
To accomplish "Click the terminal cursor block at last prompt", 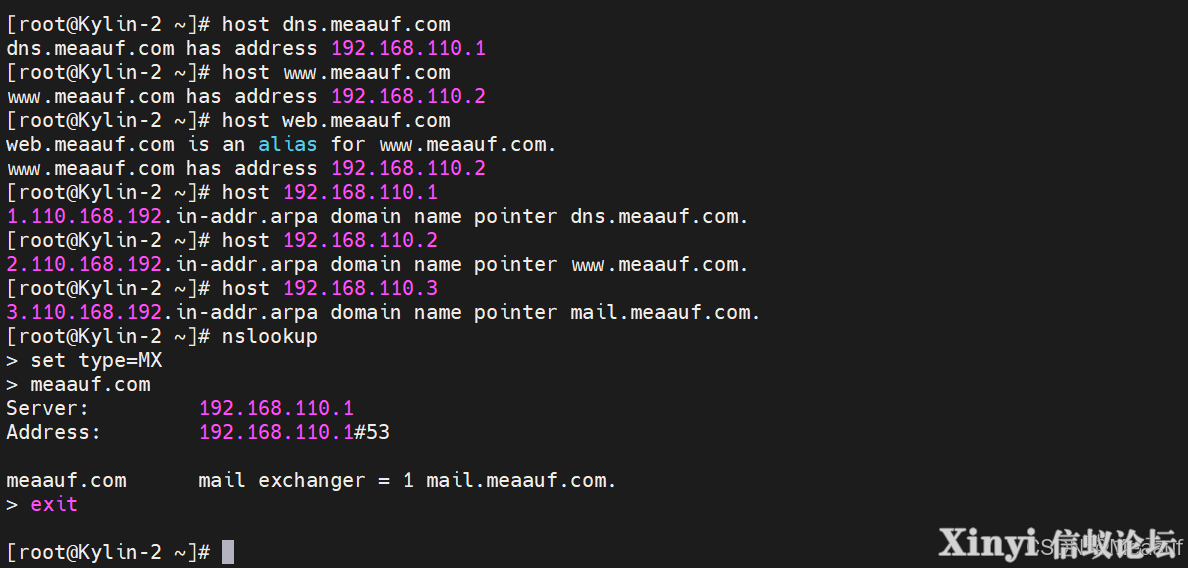I will pyautogui.click(x=228, y=552).
